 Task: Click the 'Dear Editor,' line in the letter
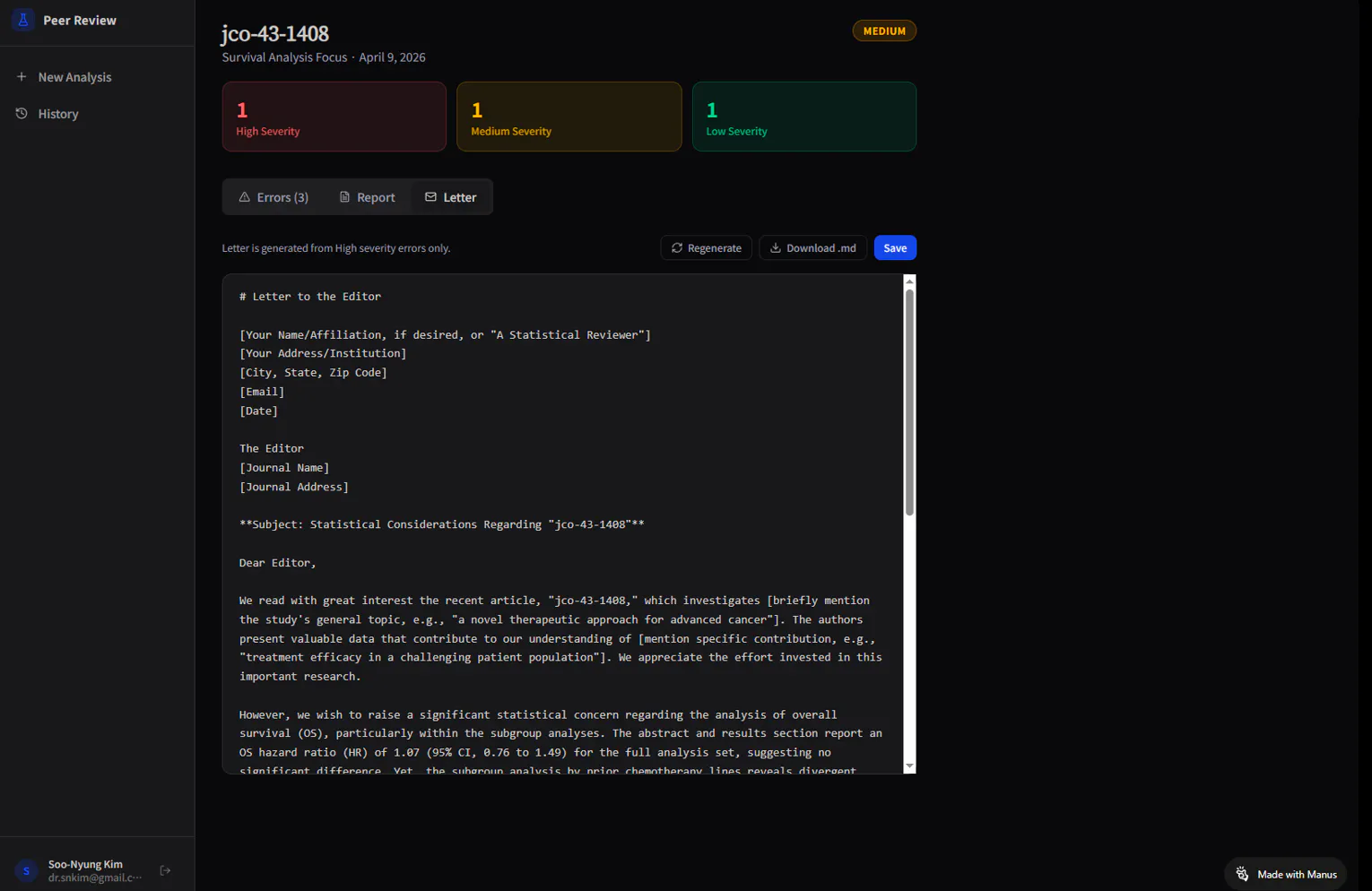(x=278, y=563)
